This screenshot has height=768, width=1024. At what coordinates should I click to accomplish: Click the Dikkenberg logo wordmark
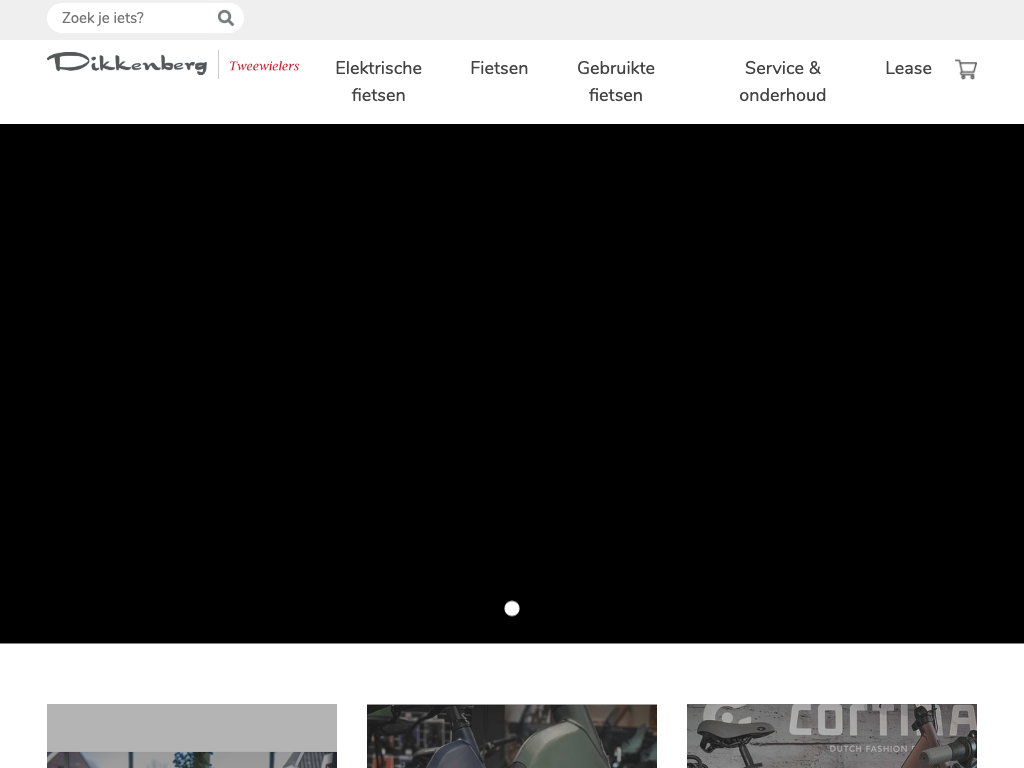coord(127,64)
